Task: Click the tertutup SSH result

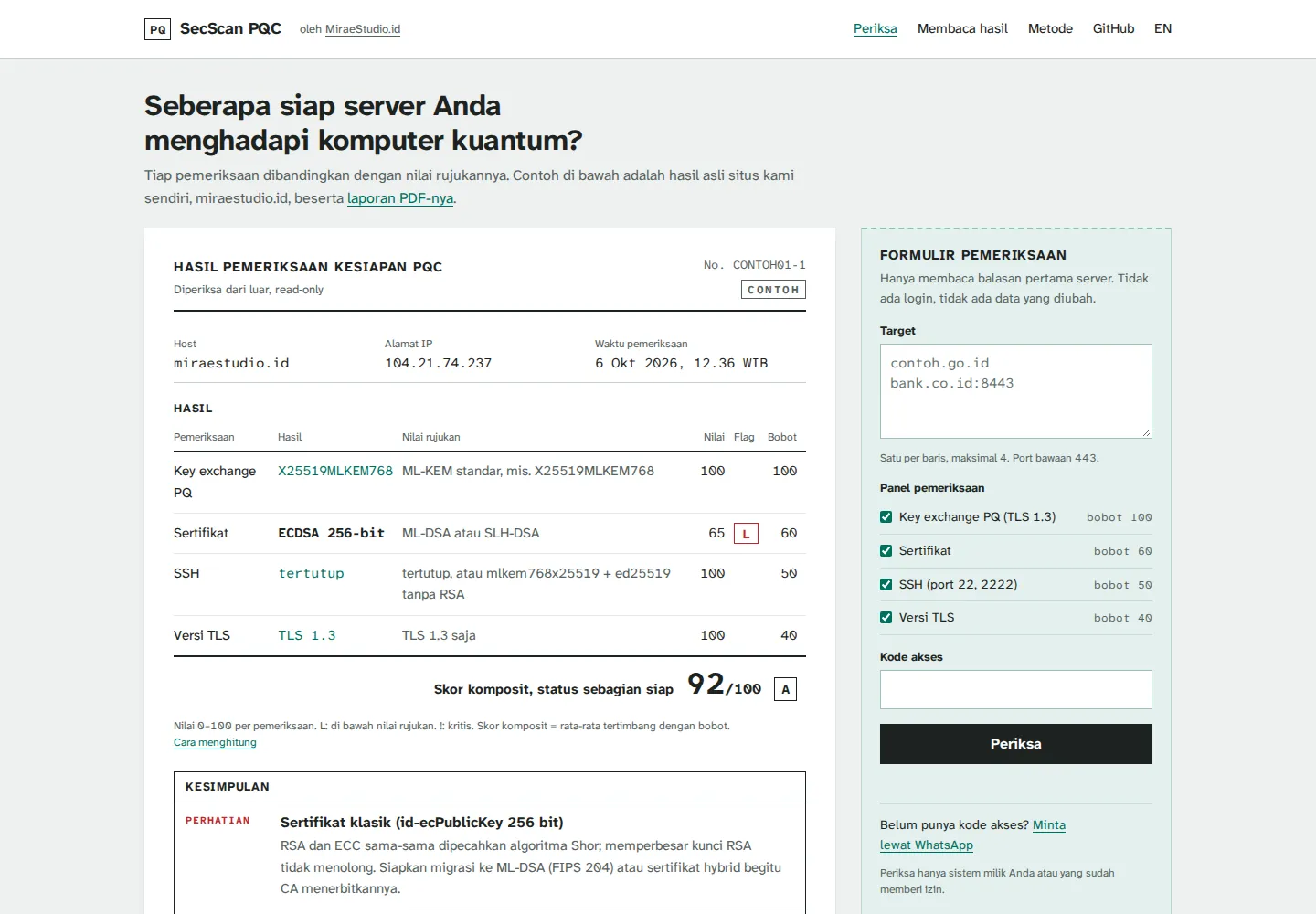Action: coord(311,573)
